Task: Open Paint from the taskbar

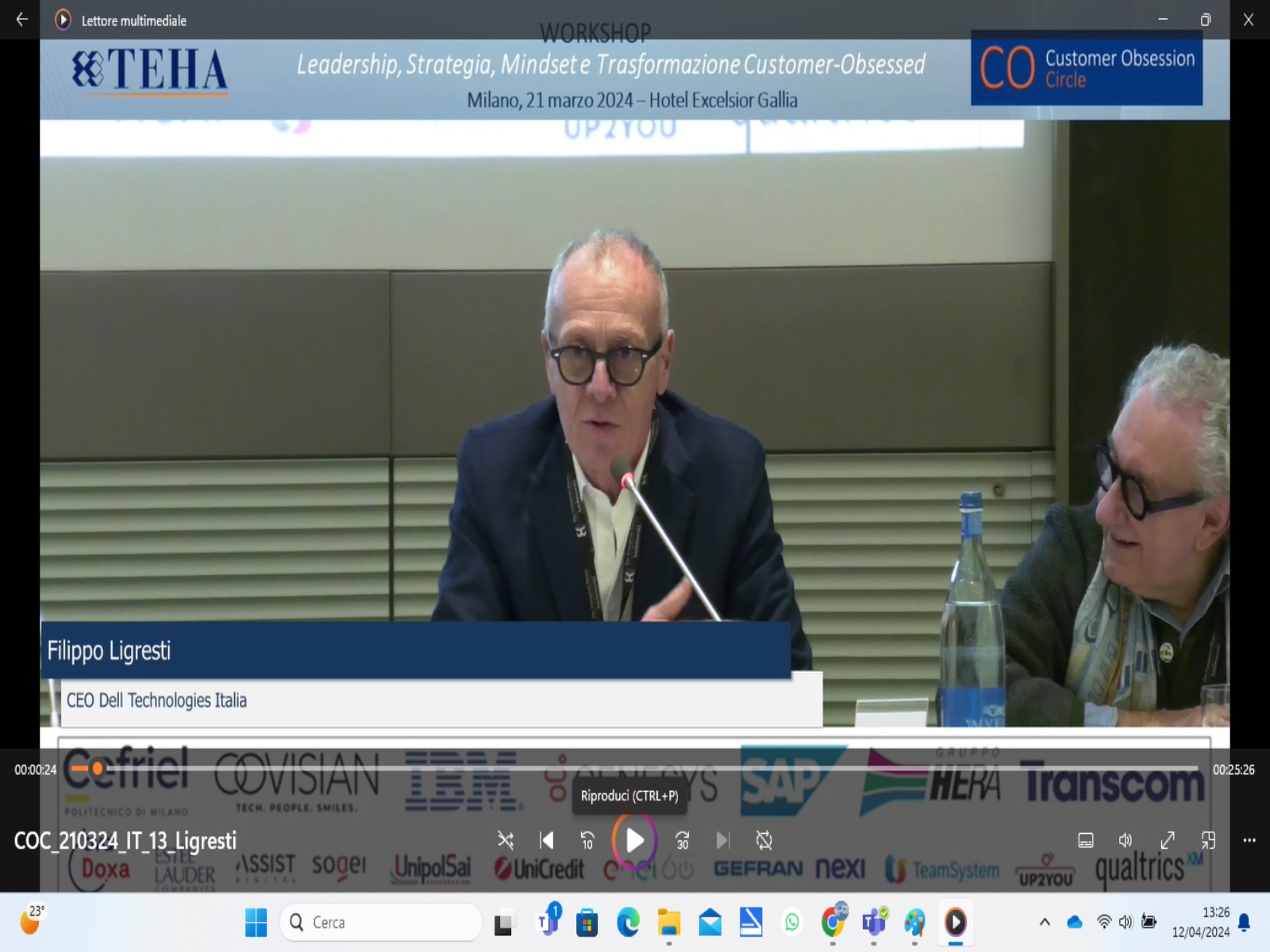Action: [x=914, y=922]
